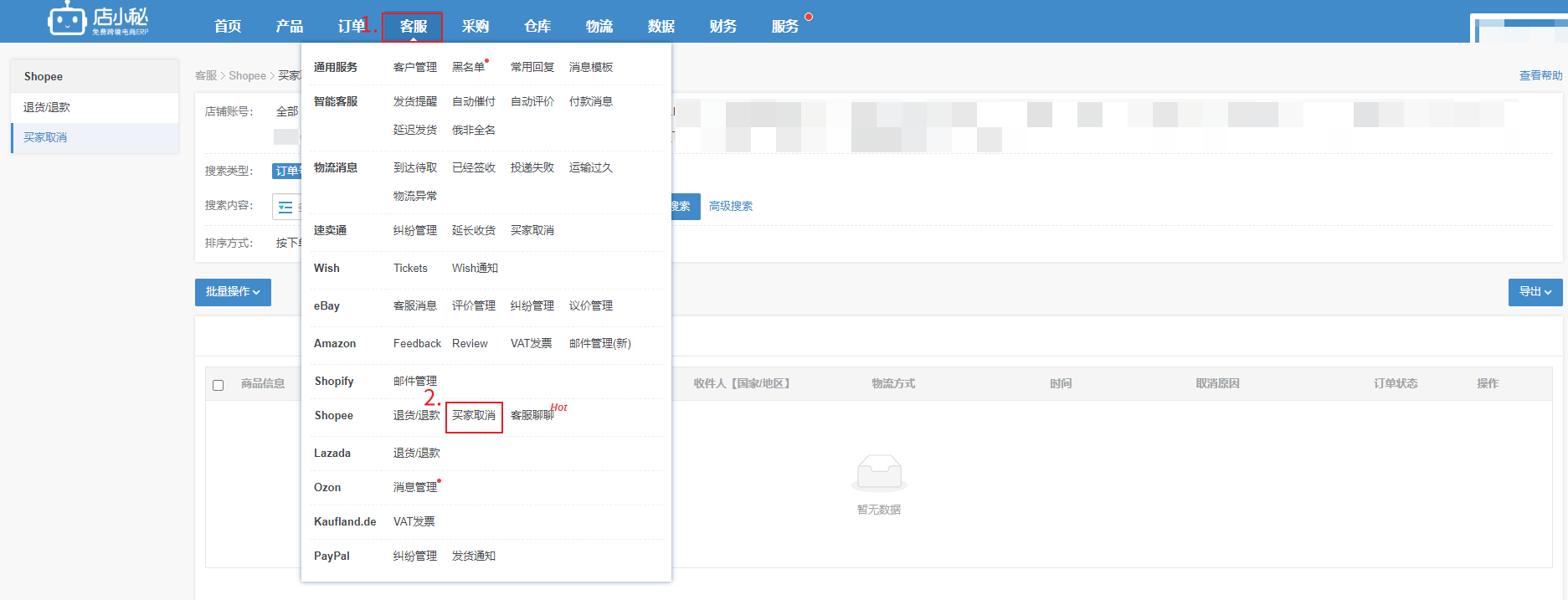This screenshot has height=600, width=1568.
Task: Select 买家取消 in the Shopee sidebar
Action: pos(95,137)
